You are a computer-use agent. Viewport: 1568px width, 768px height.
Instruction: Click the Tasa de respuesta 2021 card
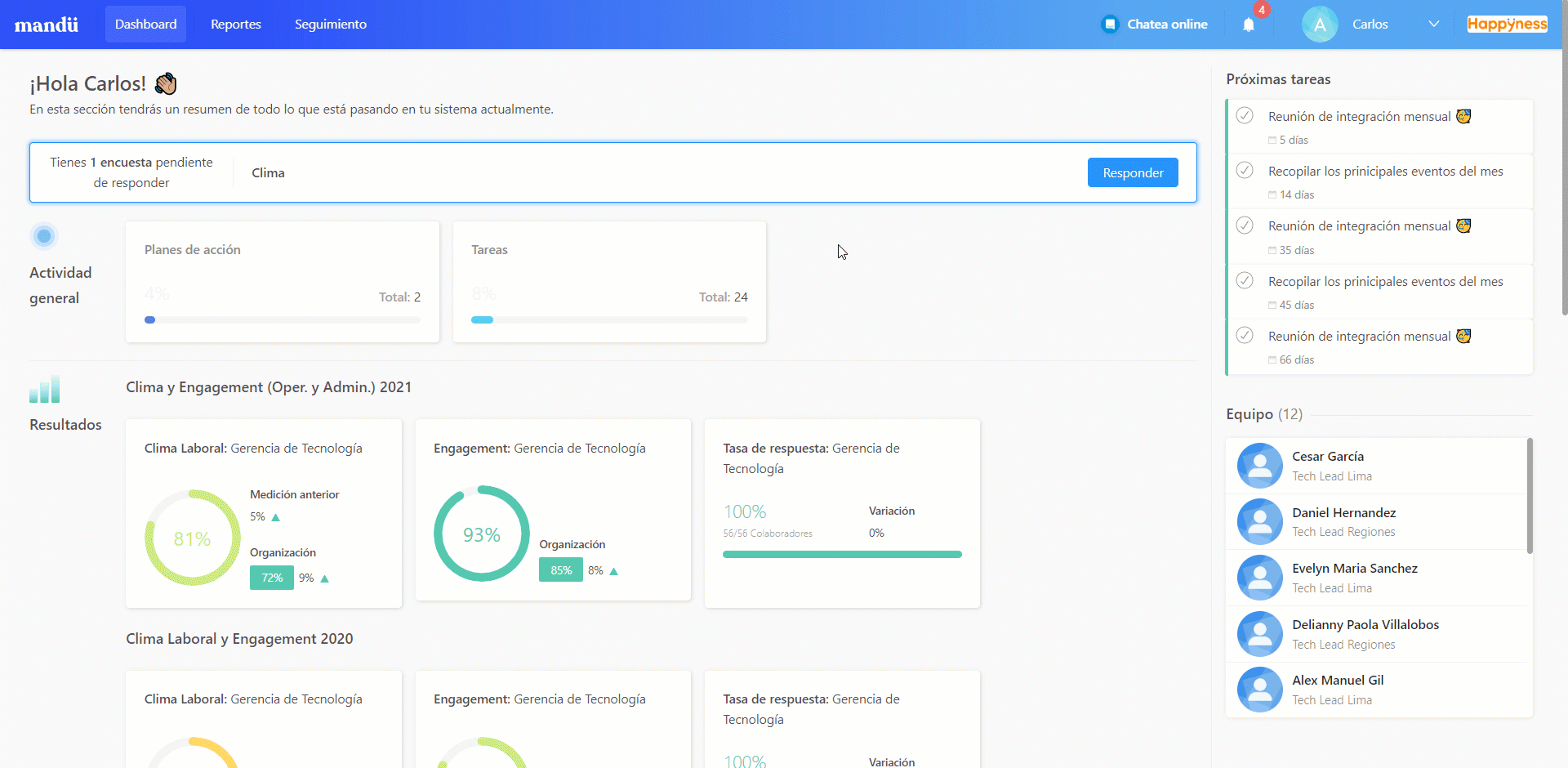pyautogui.click(x=842, y=514)
